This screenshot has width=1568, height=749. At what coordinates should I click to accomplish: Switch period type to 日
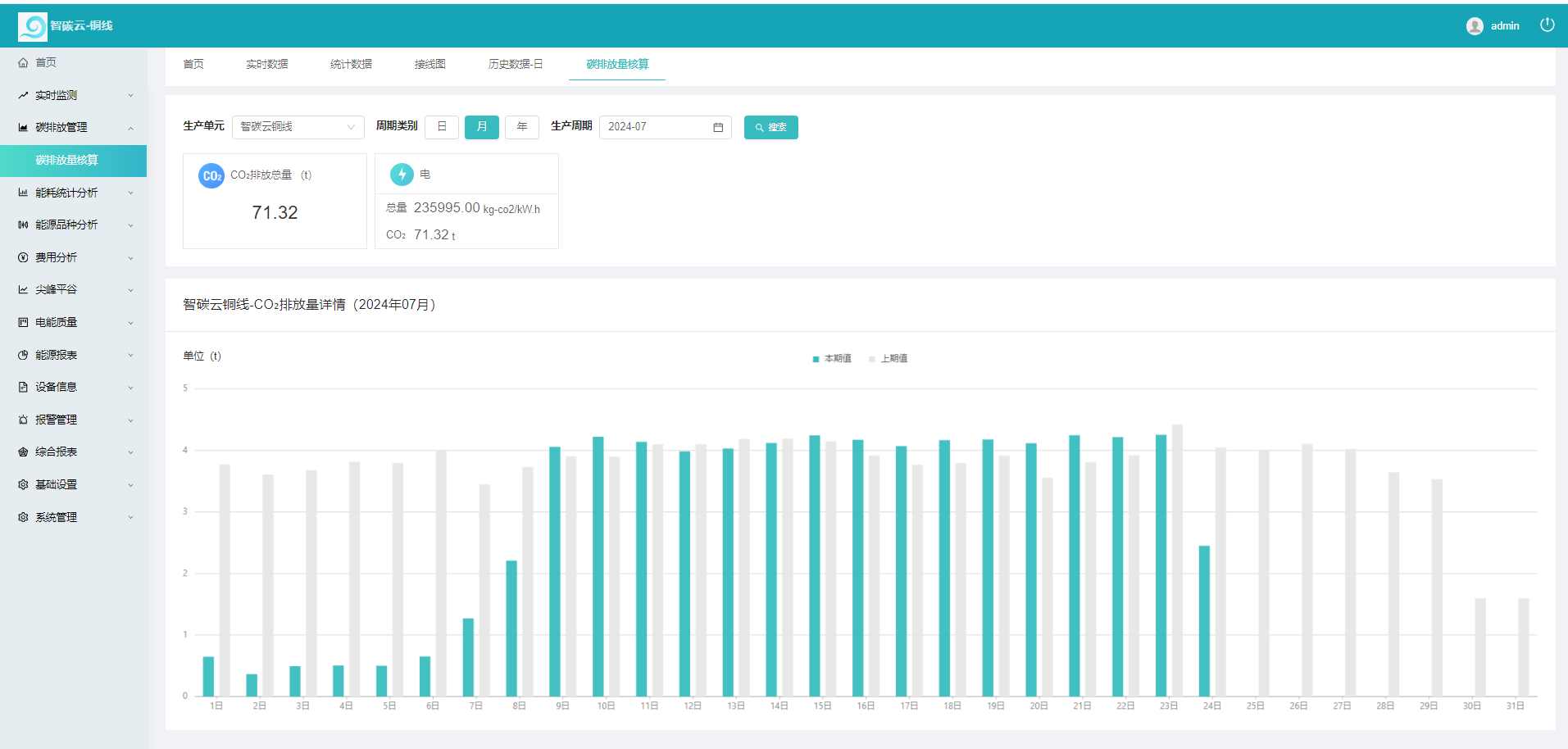(x=442, y=127)
